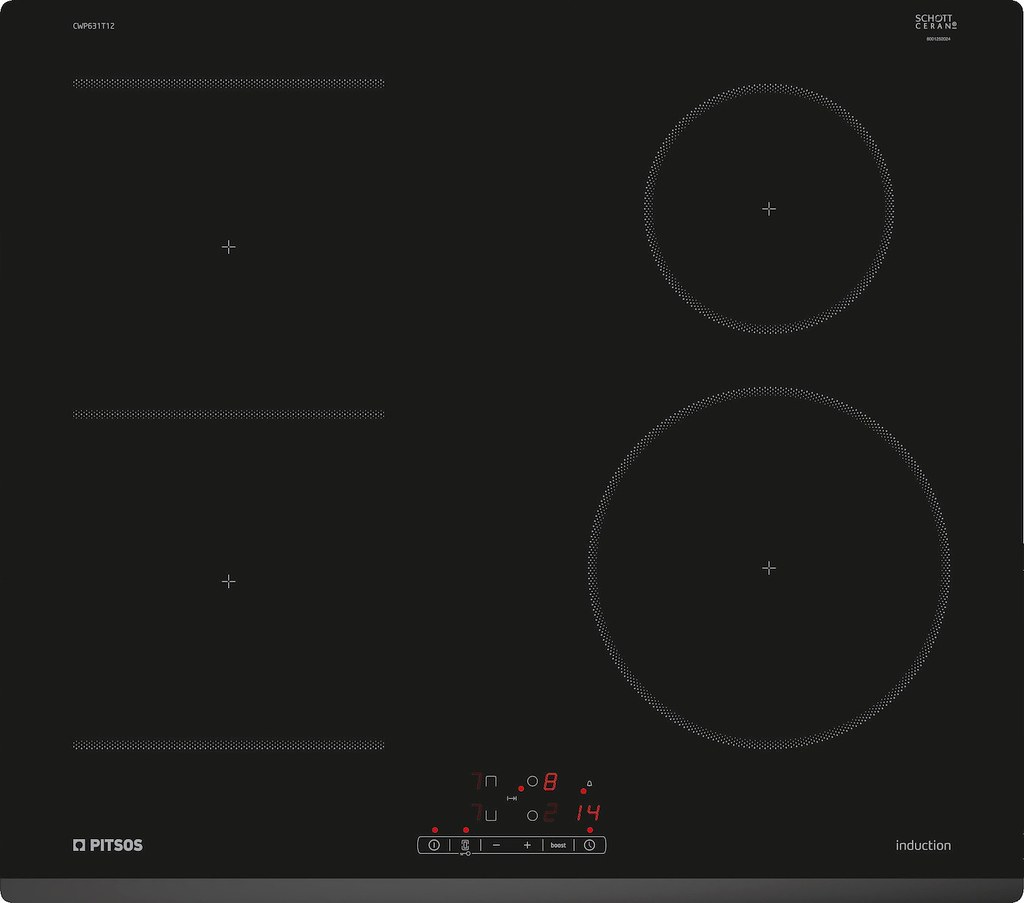Select the top-right zone circle indicator
This screenshot has height=903, width=1024.
533,782
